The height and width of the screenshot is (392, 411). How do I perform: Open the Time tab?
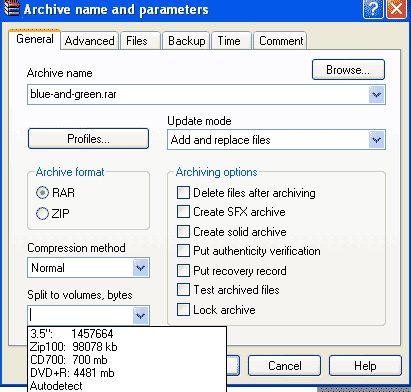231,41
